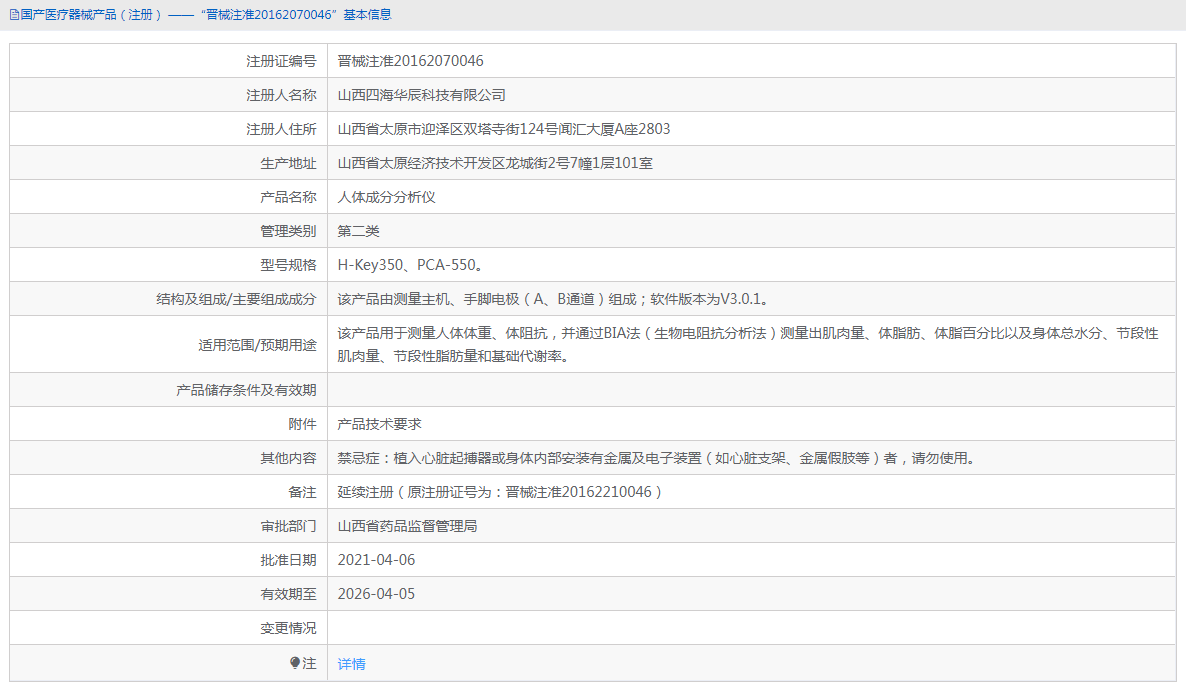The image size is (1186, 687).
Task: Open the 详情 link in the bottom row
Action: 351,663
